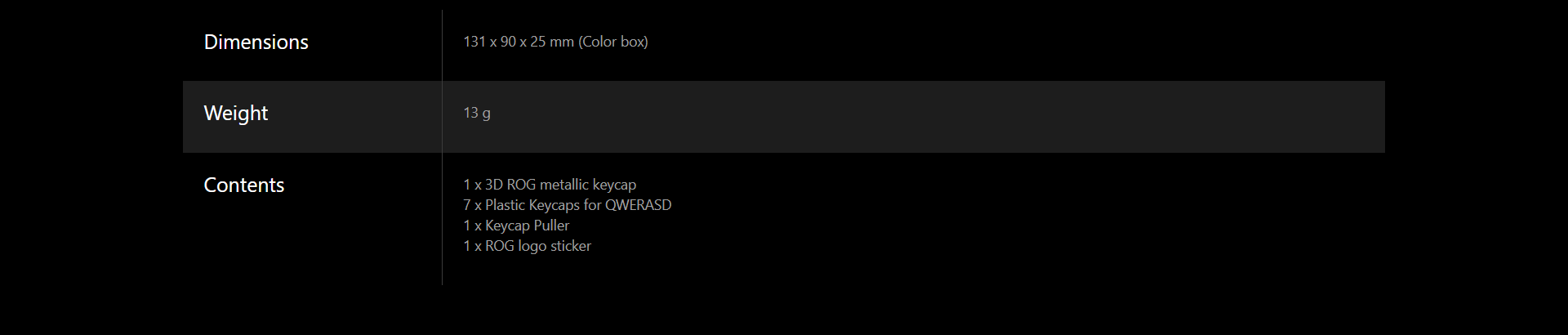The image size is (1568, 335).
Task: Click the Dimensions spec heading
Action: pos(256,42)
